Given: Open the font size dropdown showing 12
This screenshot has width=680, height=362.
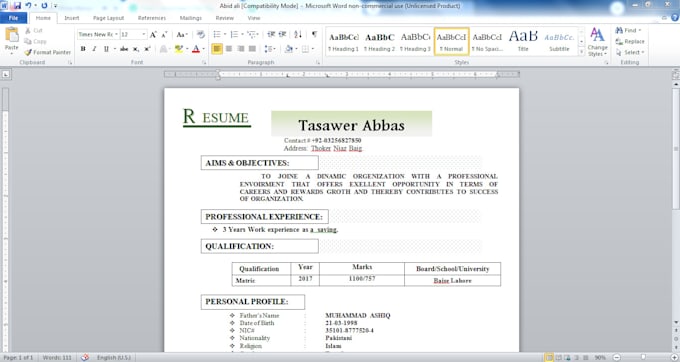Looking at the screenshot, I should tap(144, 35).
